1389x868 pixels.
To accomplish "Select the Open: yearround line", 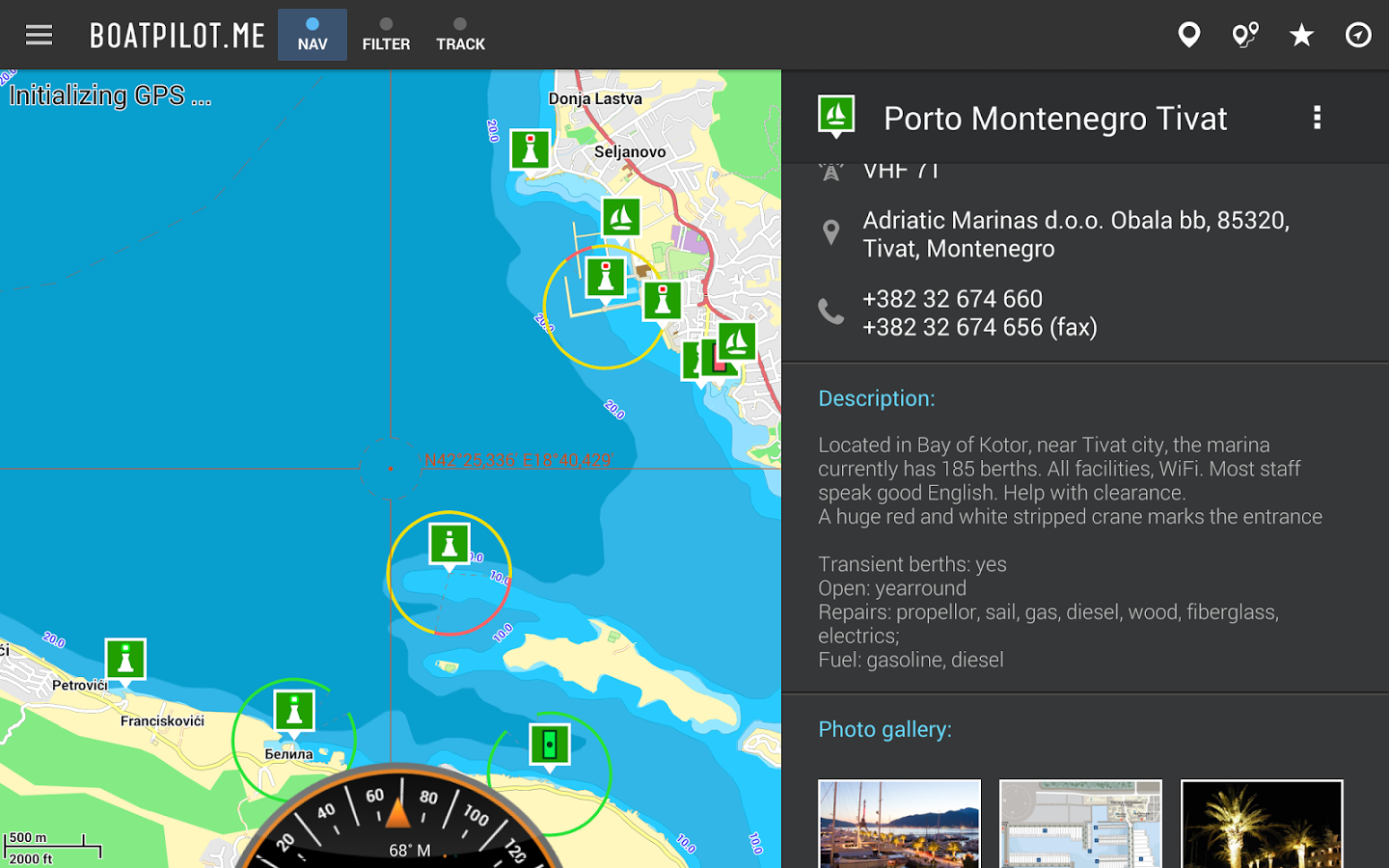I will coord(892,588).
